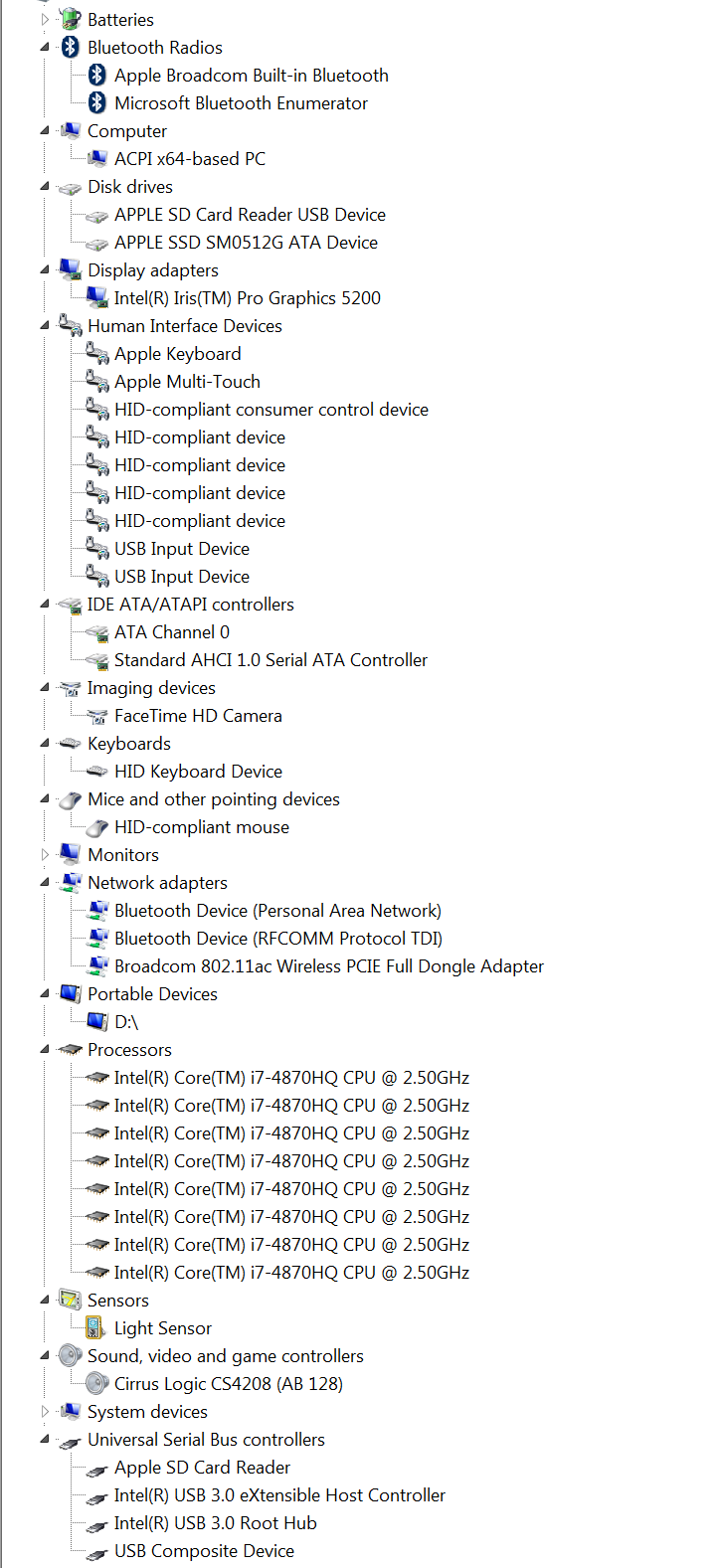Image resolution: width=722 pixels, height=1568 pixels.
Task: Select Intel USB 3.0 eXtensible Host Controller
Action: pos(279,1495)
